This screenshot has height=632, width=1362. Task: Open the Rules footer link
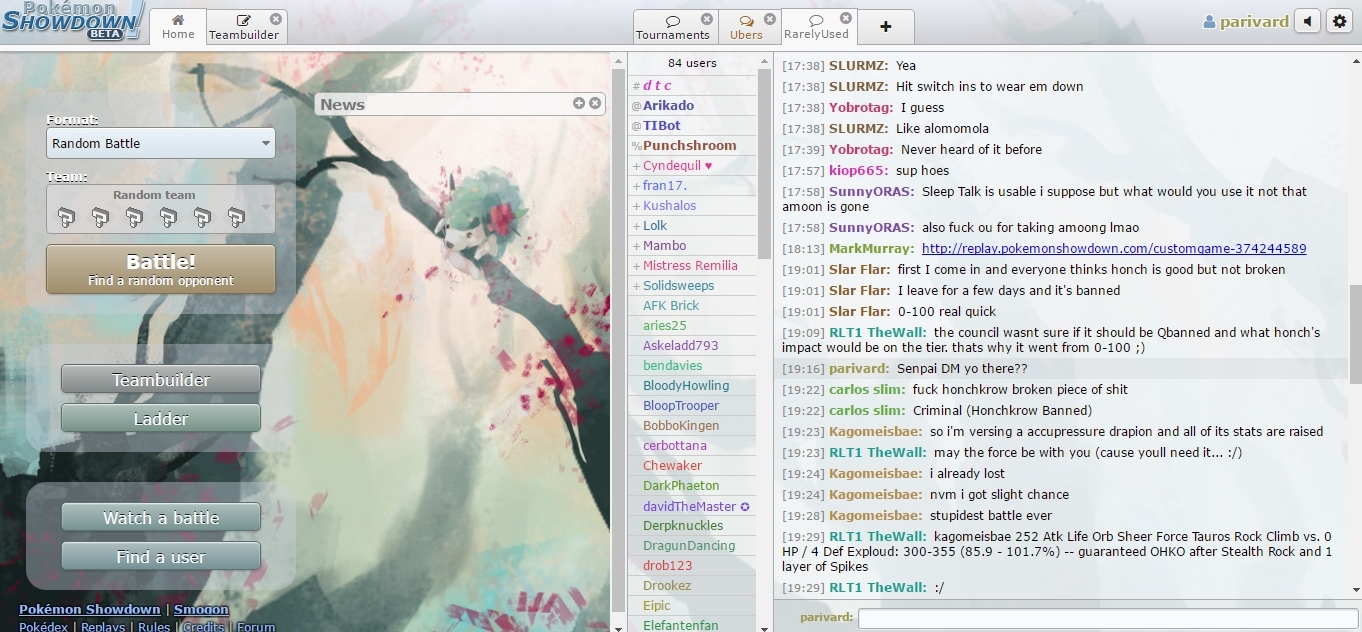(154, 627)
